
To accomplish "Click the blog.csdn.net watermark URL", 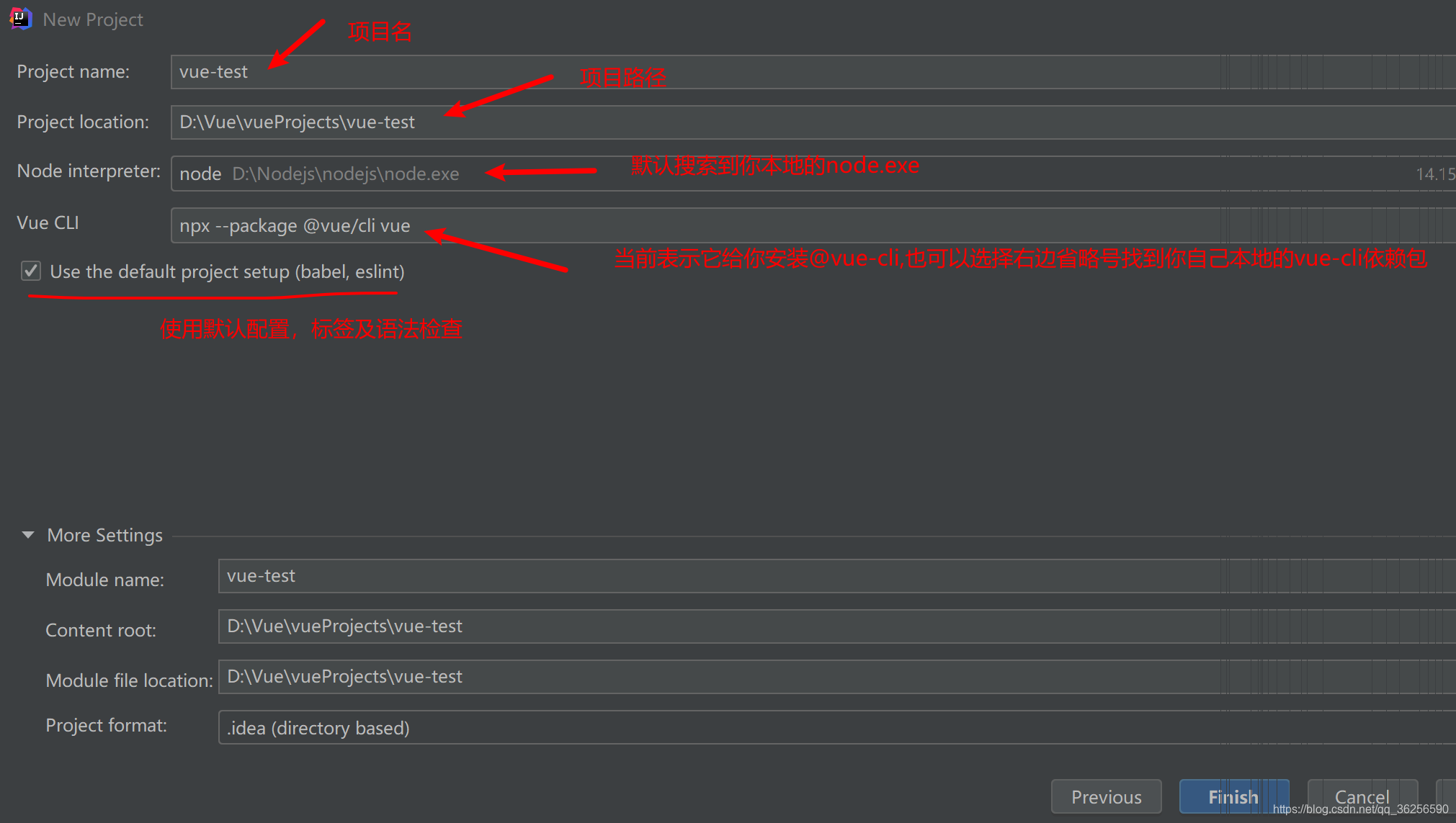I will (x=1360, y=809).
